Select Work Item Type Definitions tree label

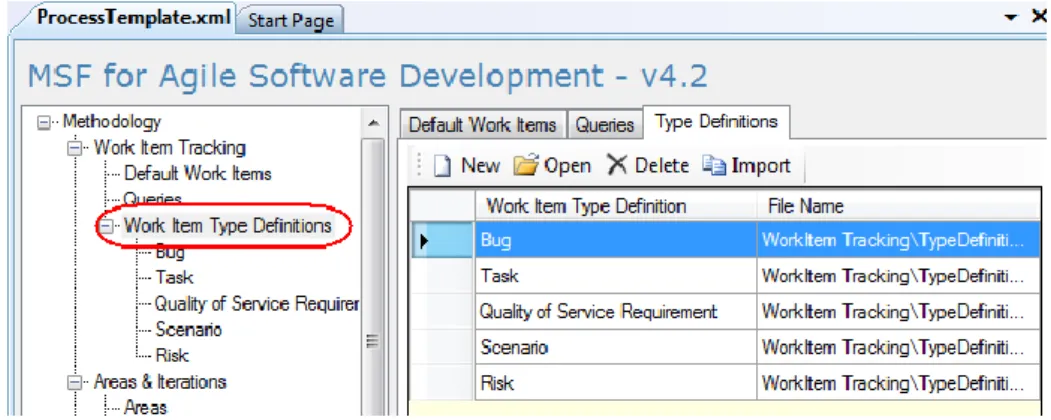[x=228, y=226]
